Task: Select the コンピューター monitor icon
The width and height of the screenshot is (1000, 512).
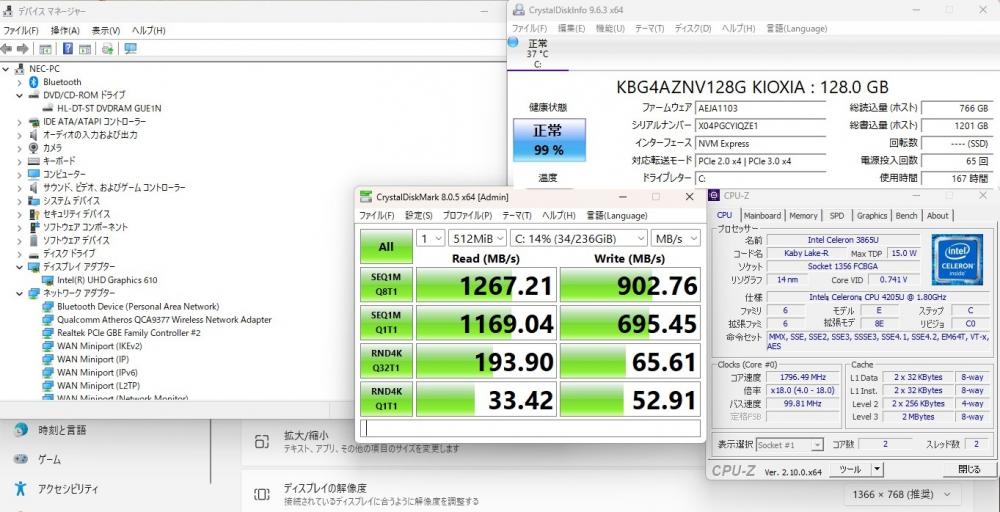Action: [34, 174]
